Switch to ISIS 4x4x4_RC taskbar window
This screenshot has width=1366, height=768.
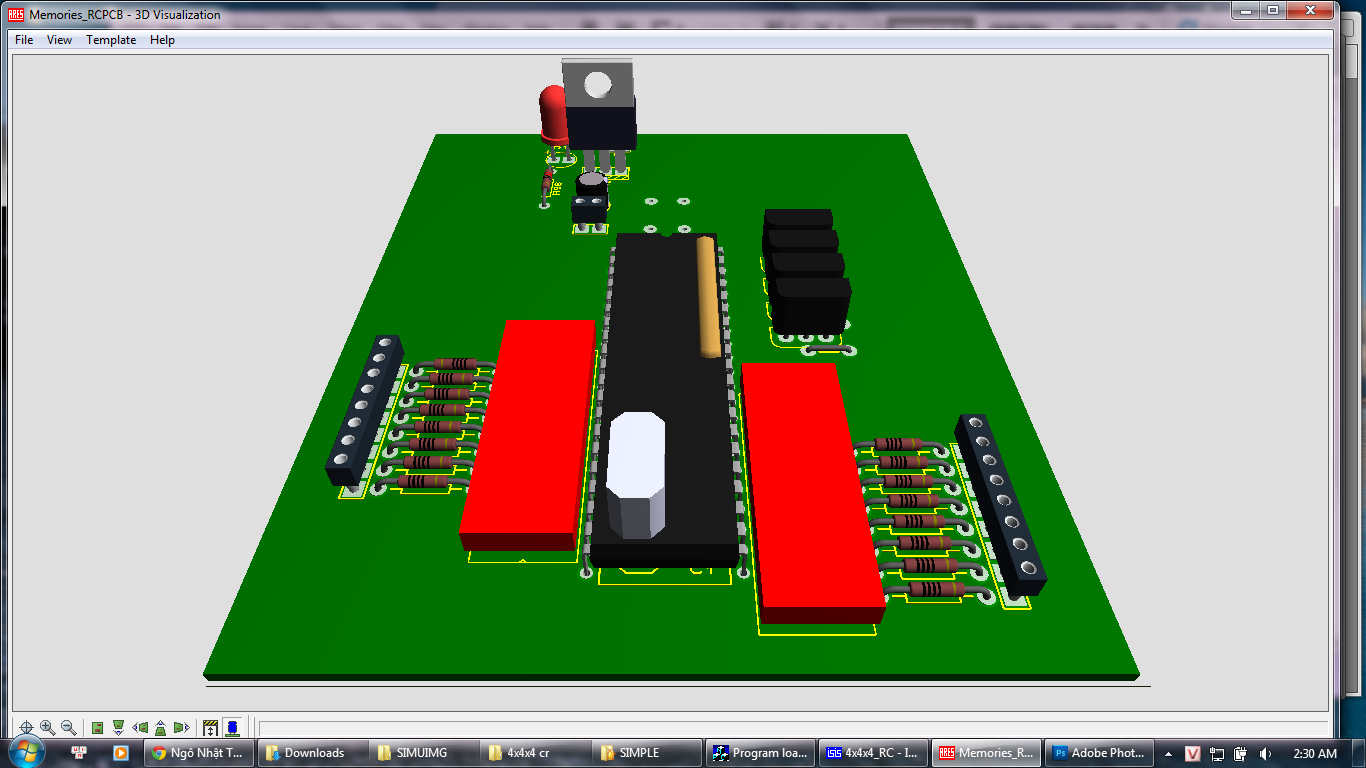pyautogui.click(x=875, y=753)
